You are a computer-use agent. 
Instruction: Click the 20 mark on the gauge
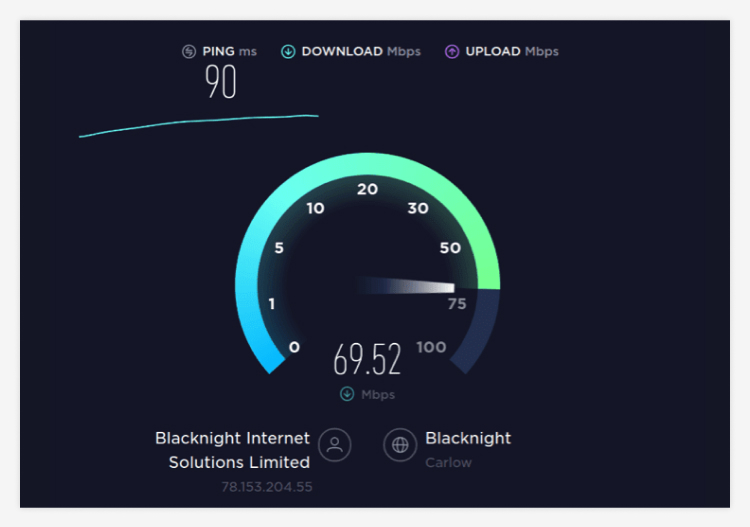367,189
